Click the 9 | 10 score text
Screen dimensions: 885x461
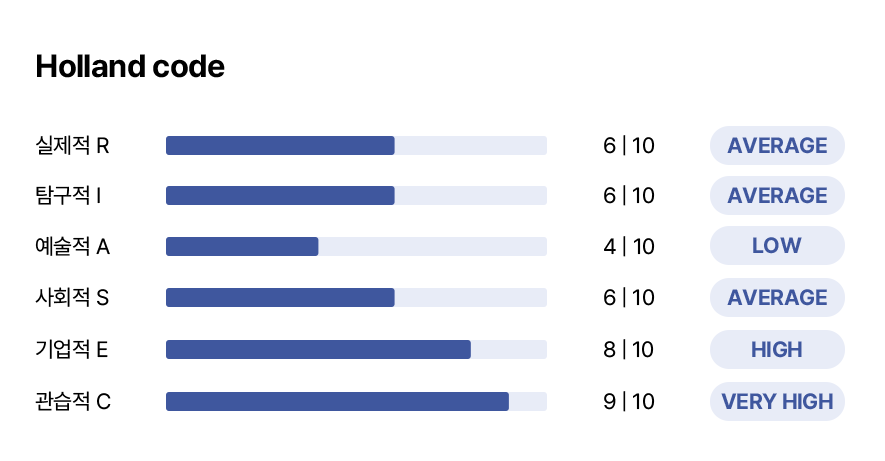pyautogui.click(x=628, y=402)
